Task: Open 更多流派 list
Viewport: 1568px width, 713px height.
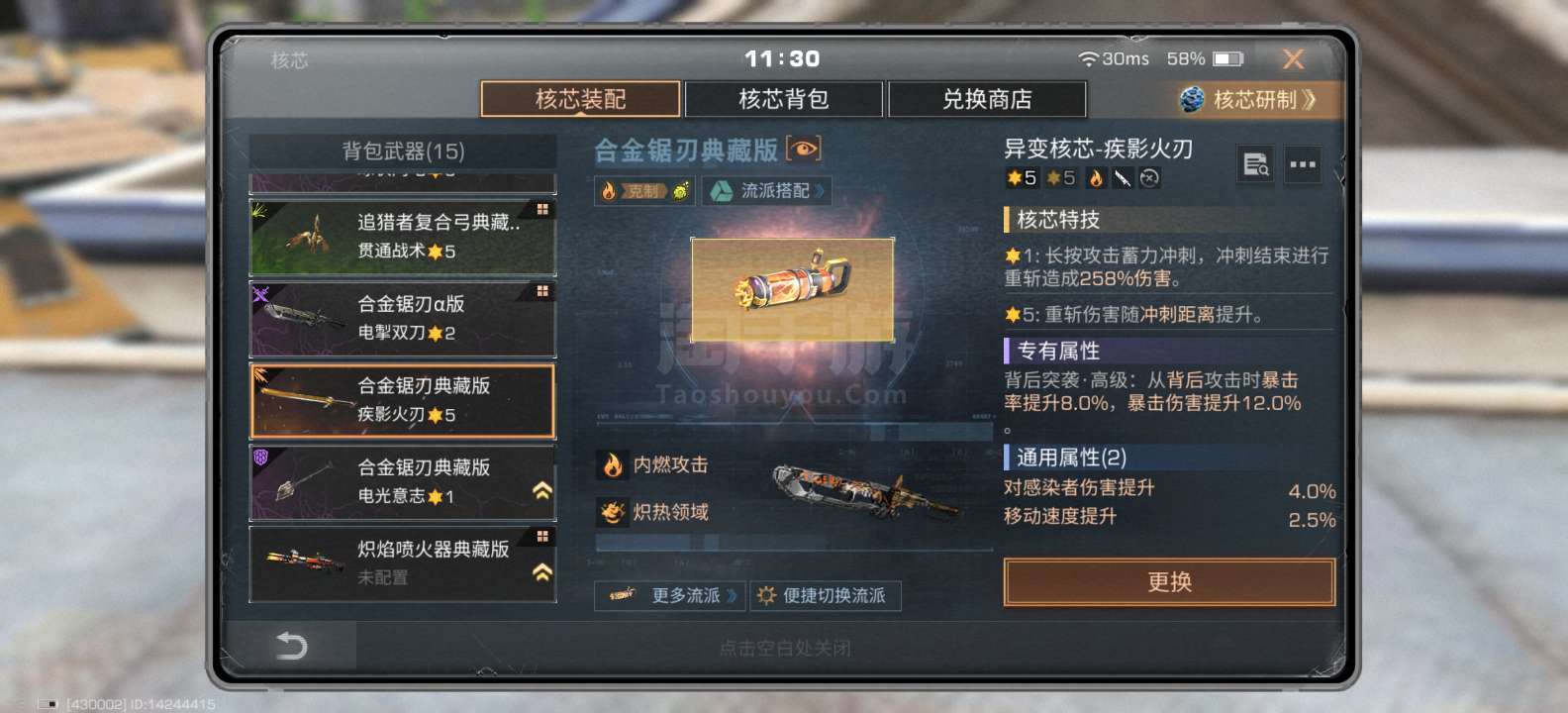Action: (x=667, y=595)
